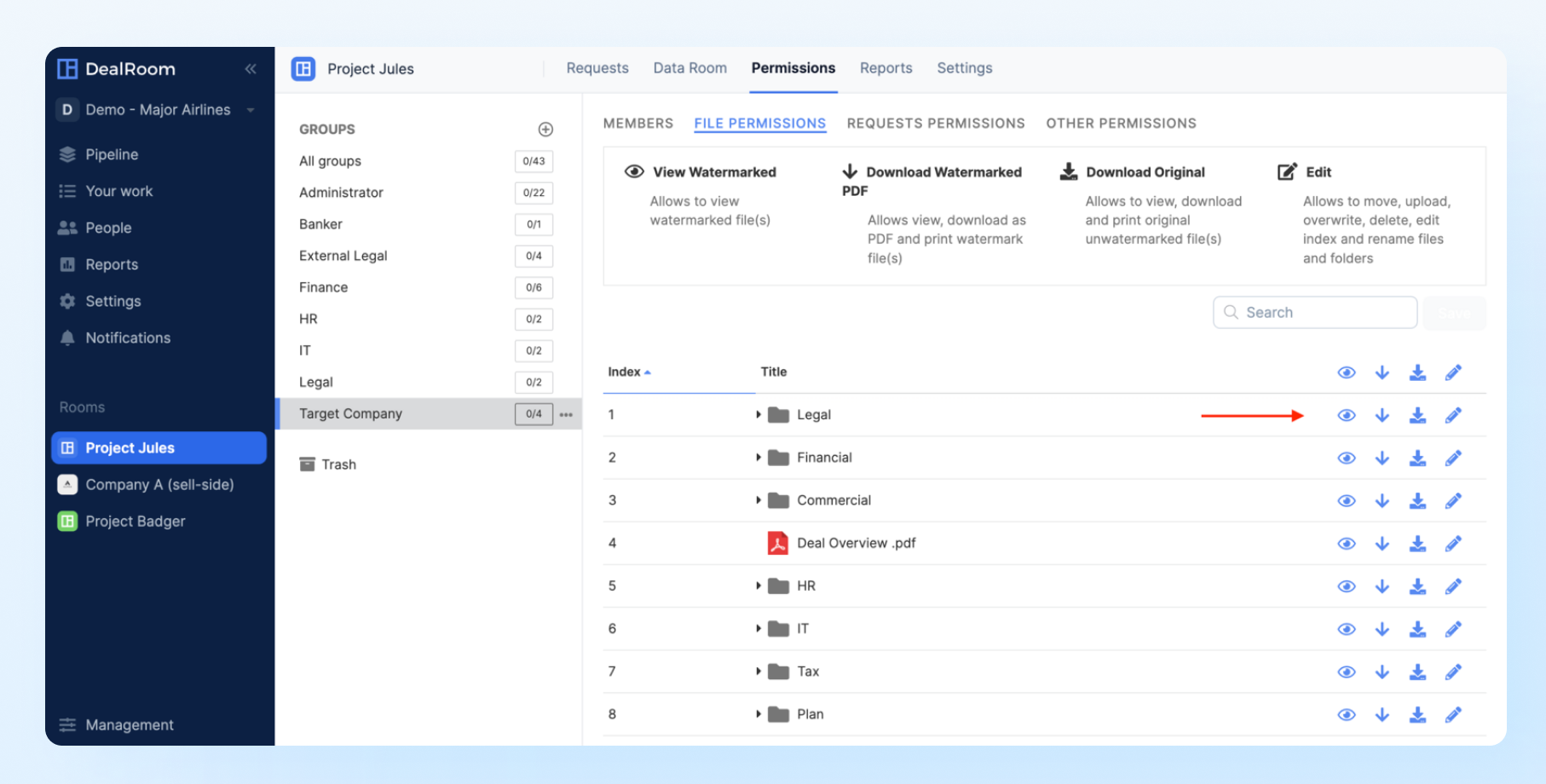Open Target Company group options ellipsis
This screenshot has height=784, width=1546.
click(x=566, y=414)
